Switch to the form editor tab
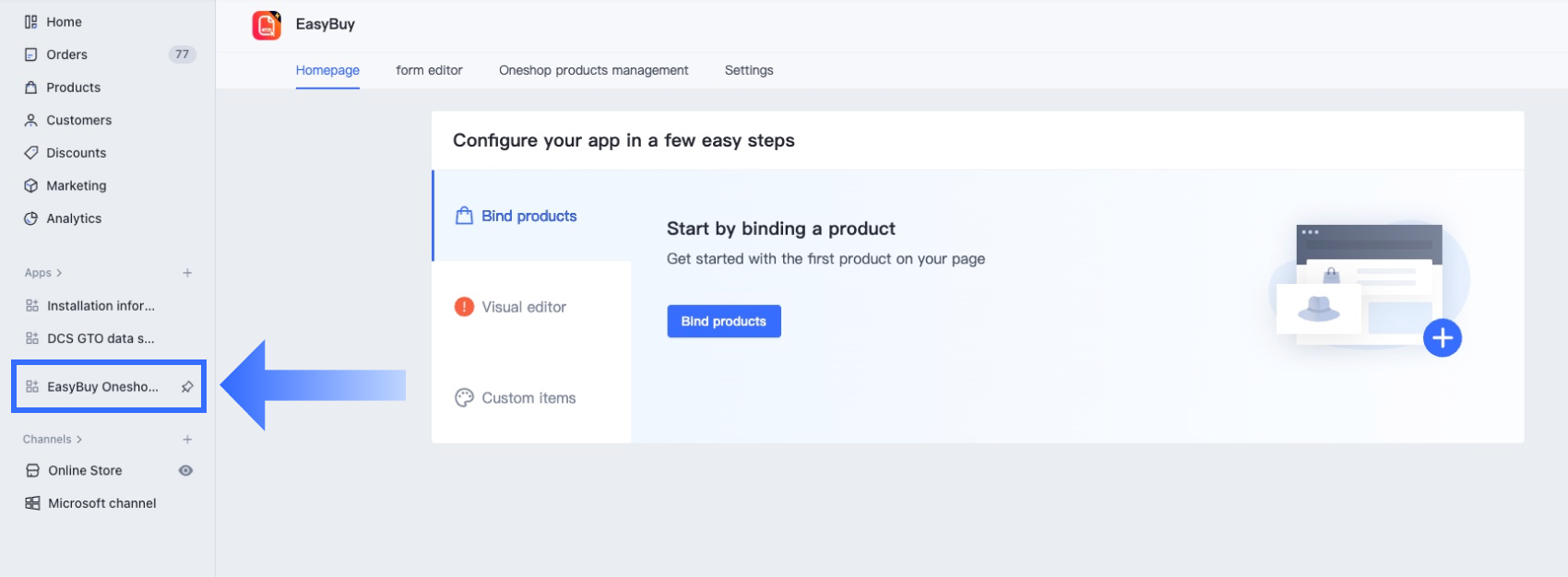1568x577 pixels. (429, 70)
